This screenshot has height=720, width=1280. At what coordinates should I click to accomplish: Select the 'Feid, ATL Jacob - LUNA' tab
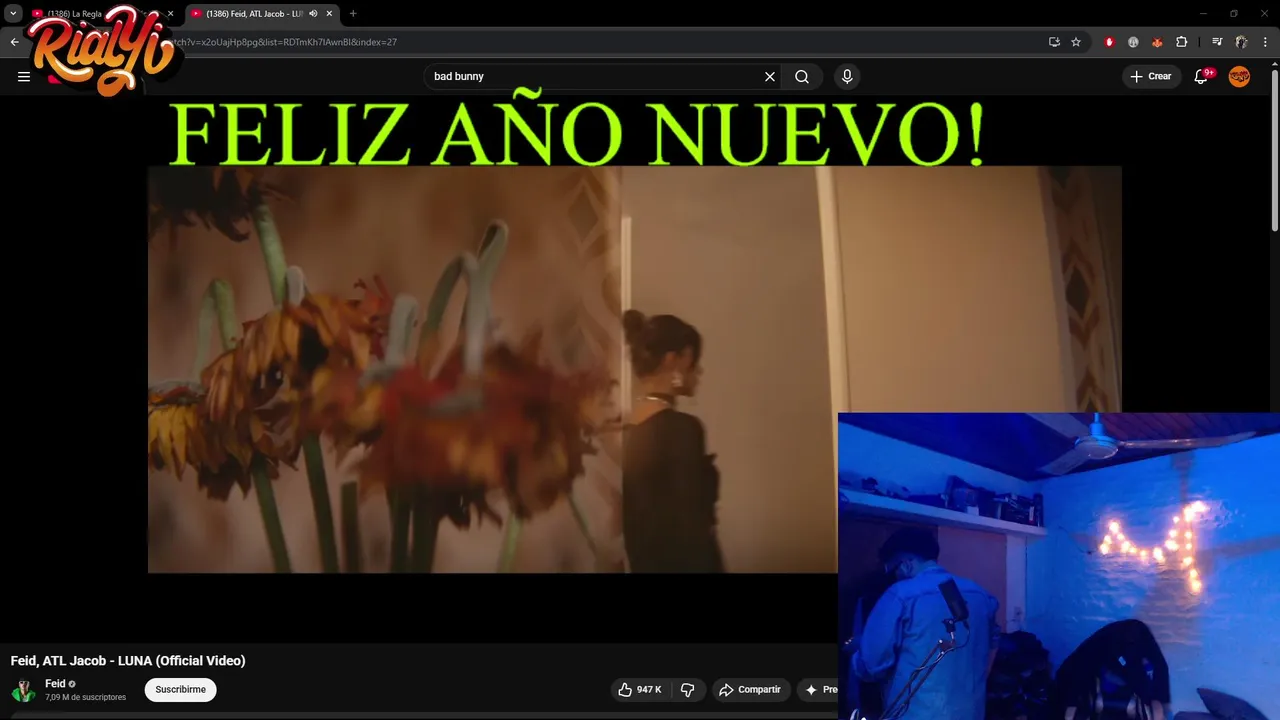(x=254, y=14)
